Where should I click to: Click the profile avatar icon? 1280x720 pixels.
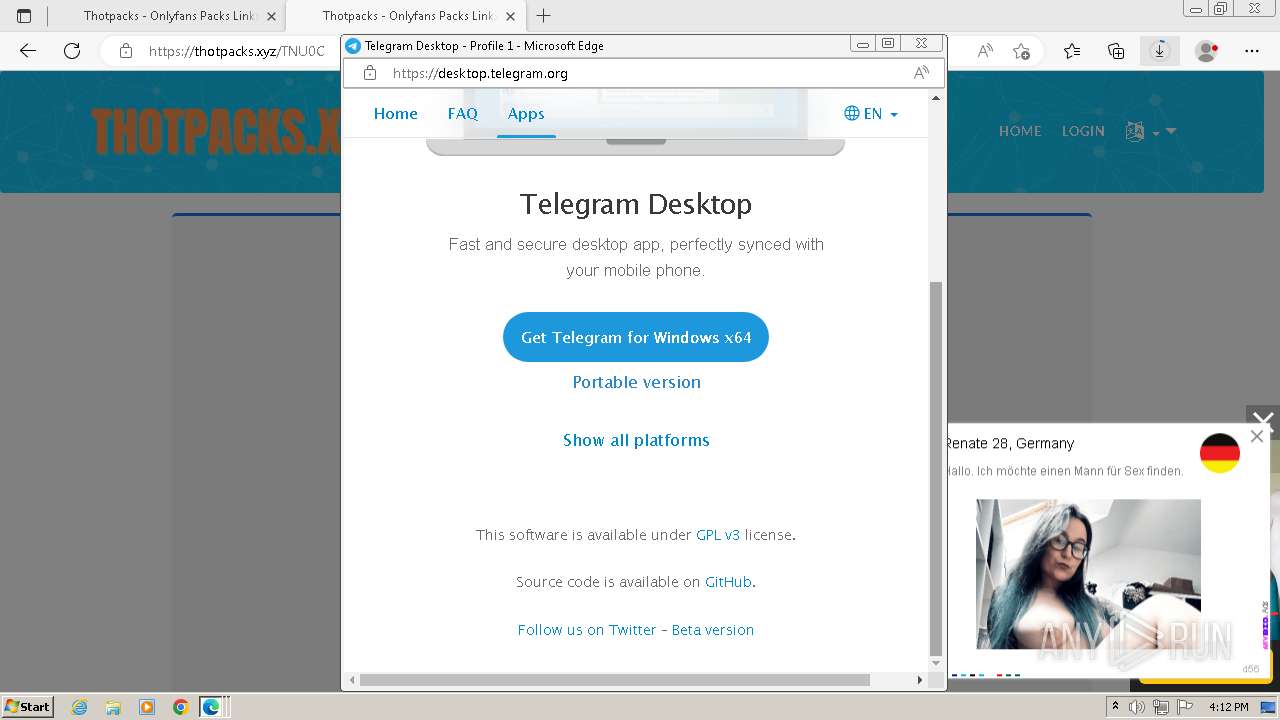point(1207,51)
